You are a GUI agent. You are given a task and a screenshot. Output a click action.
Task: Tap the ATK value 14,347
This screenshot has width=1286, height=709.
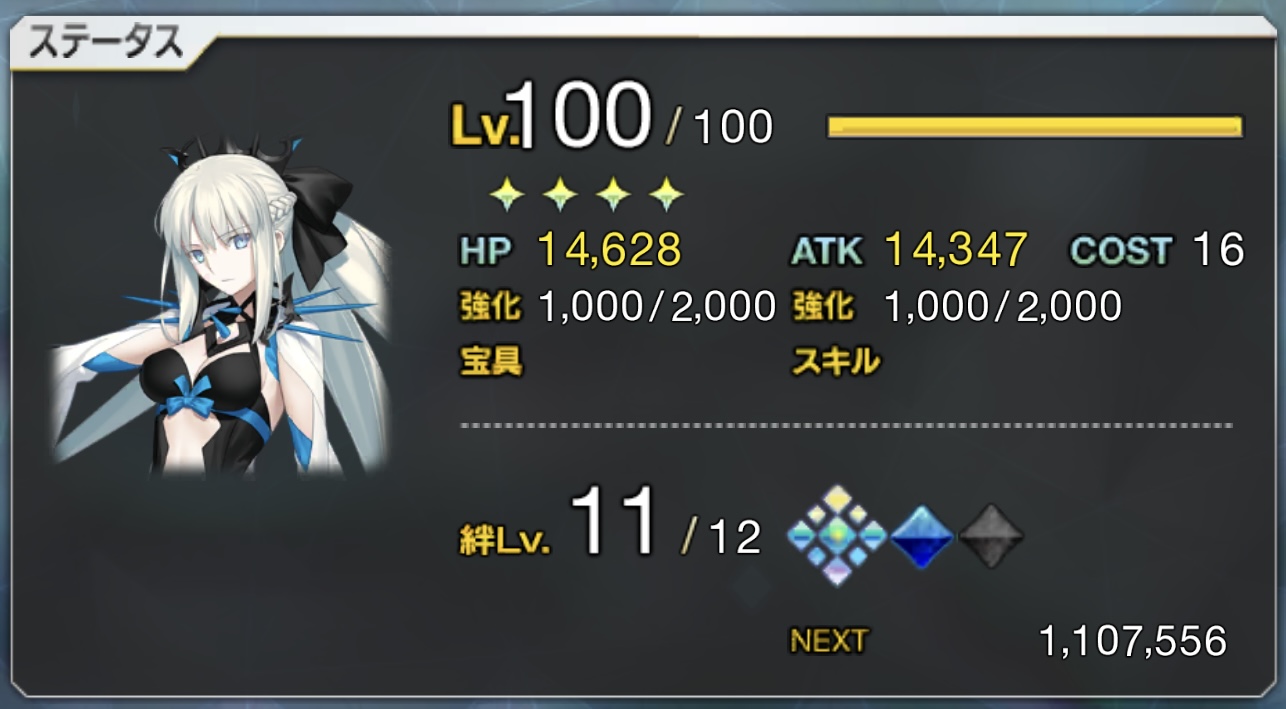(x=956, y=249)
